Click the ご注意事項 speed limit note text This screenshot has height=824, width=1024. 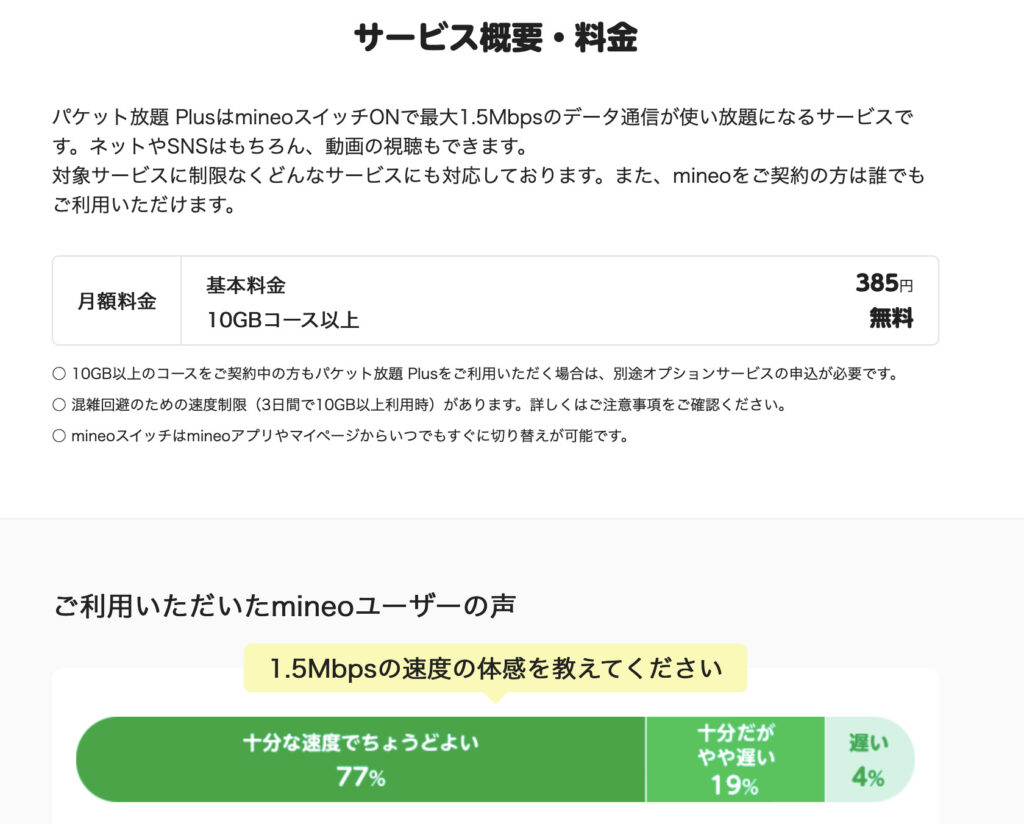(x=428, y=405)
